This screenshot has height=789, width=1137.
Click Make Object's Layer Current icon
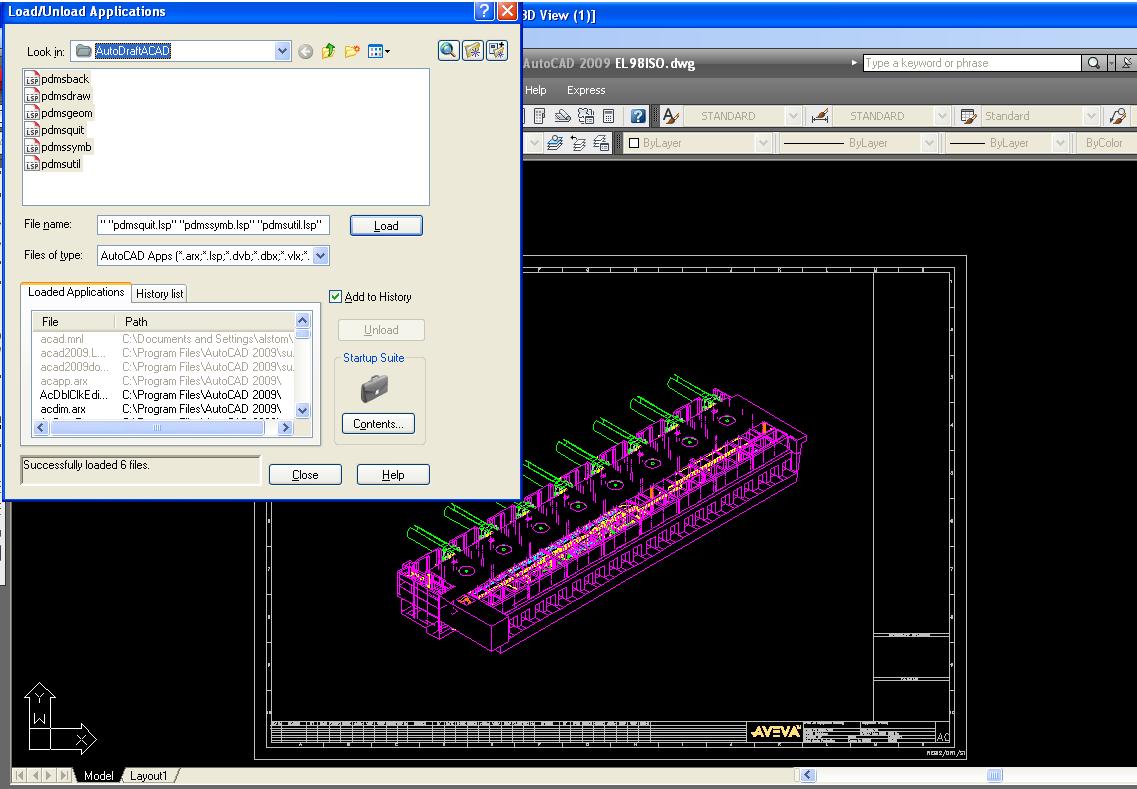pos(555,143)
